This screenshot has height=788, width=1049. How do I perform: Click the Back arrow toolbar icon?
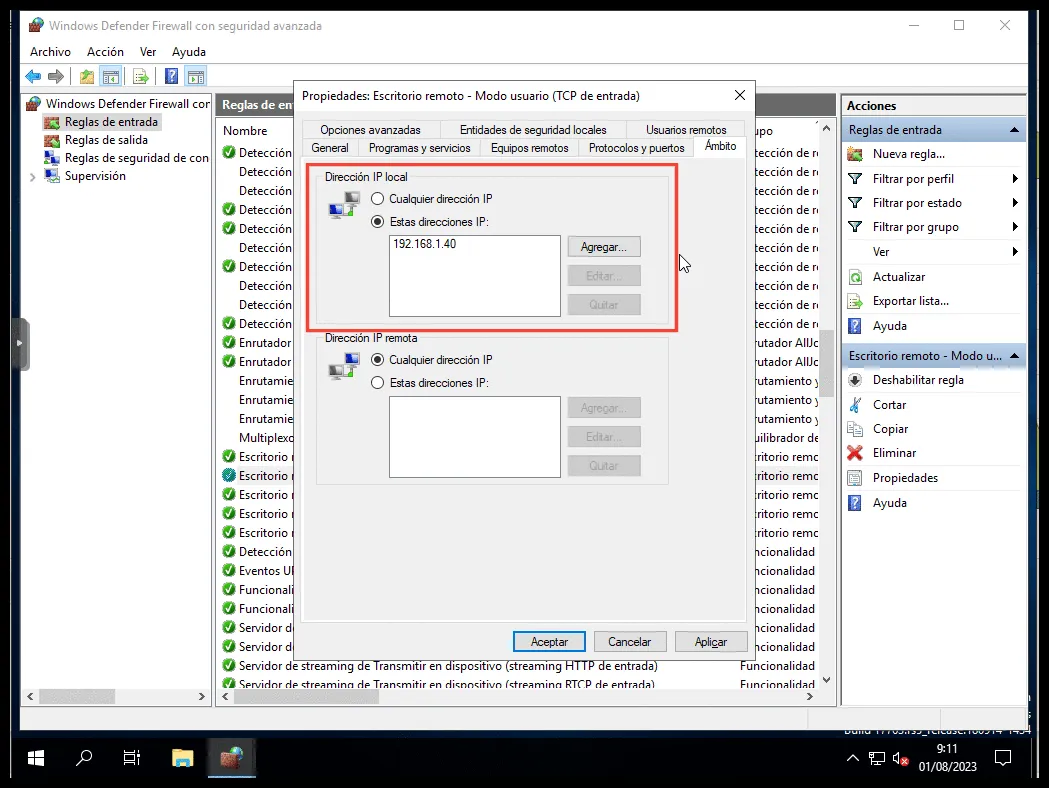coord(33,76)
